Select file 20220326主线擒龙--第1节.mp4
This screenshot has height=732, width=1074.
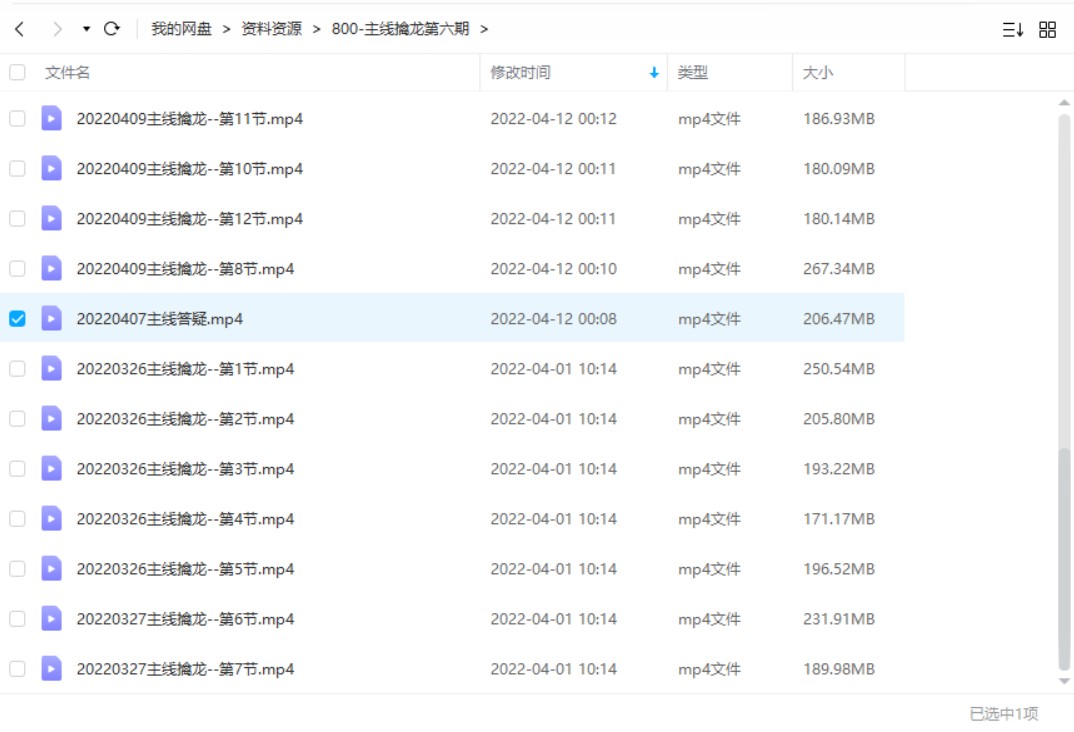click(186, 368)
